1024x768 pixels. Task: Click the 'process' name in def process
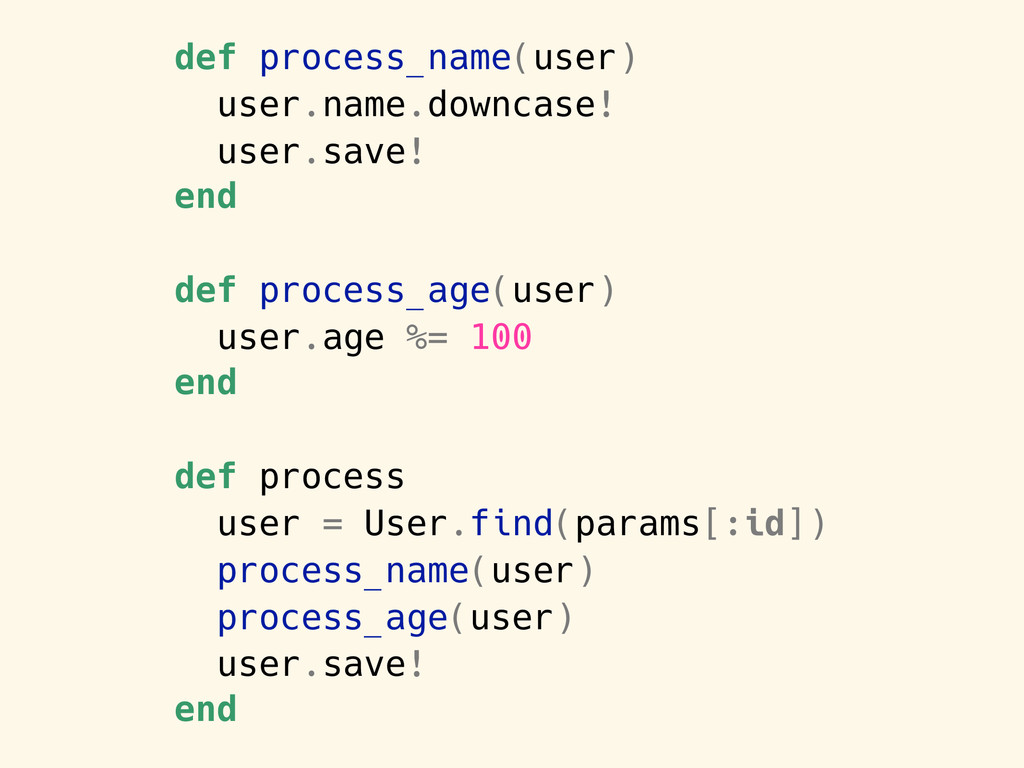332,479
